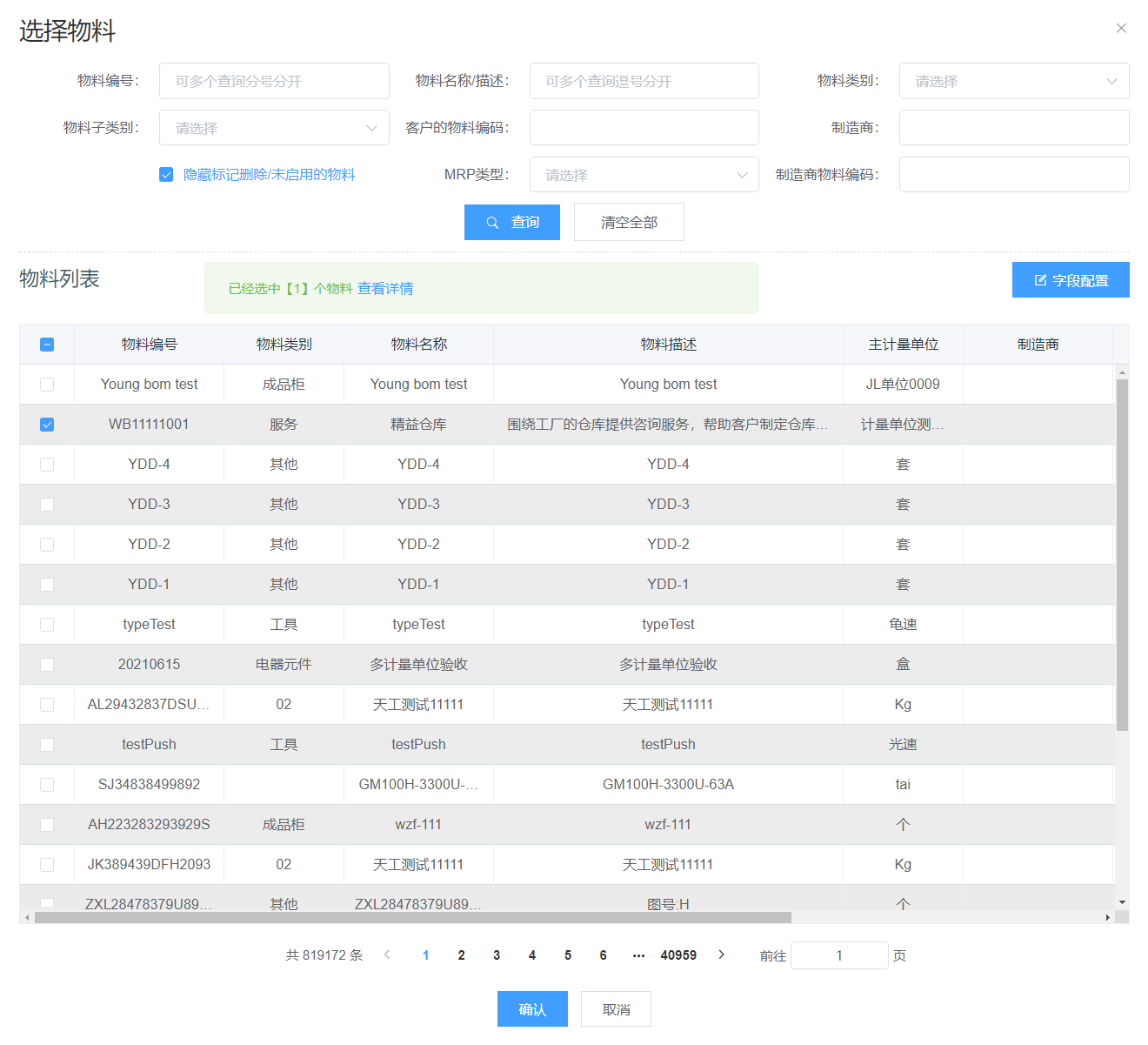
Task: Click the pagination ellipsis for more pages
Action: coord(638,955)
